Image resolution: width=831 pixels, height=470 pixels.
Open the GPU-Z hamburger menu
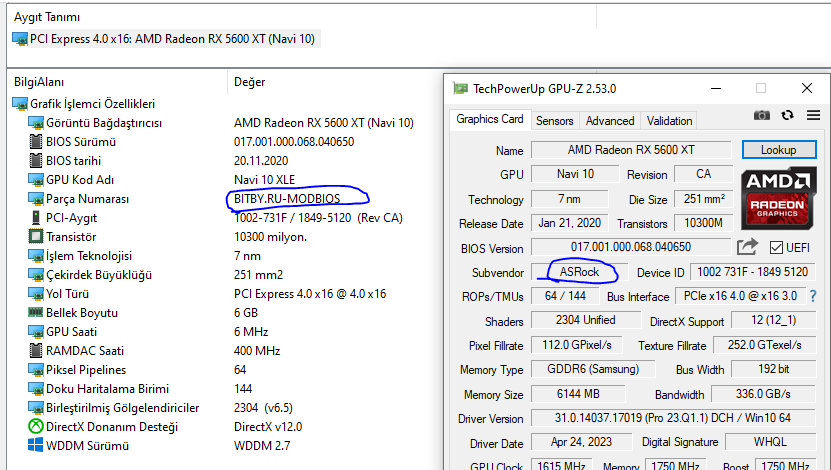pyautogui.click(x=814, y=115)
